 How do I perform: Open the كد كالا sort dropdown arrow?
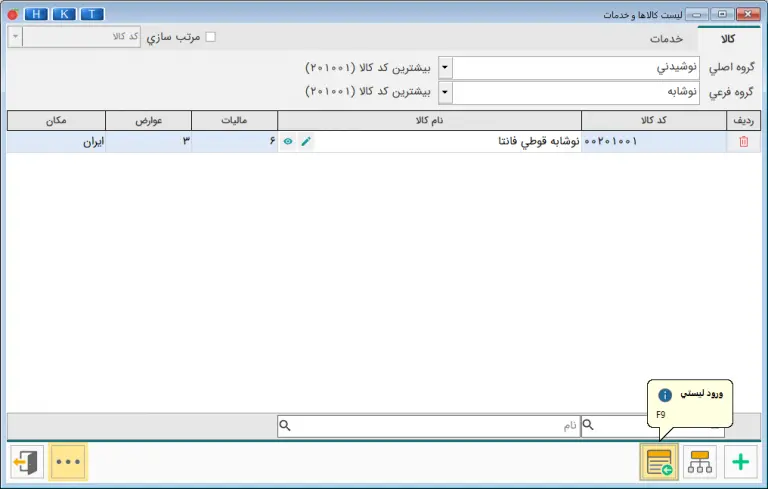pos(15,36)
